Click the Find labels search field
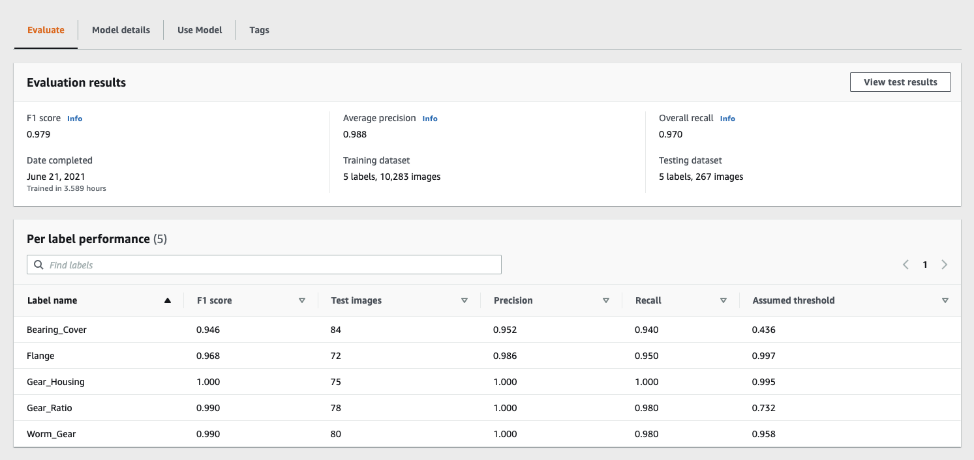This screenshot has width=974, height=460. (270, 265)
